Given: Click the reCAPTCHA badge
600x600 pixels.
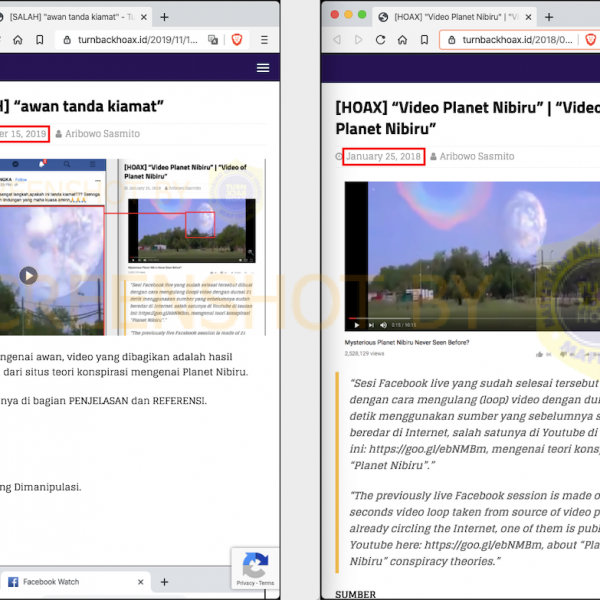Looking at the screenshot, I should pyautogui.click(x=255, y=568).
